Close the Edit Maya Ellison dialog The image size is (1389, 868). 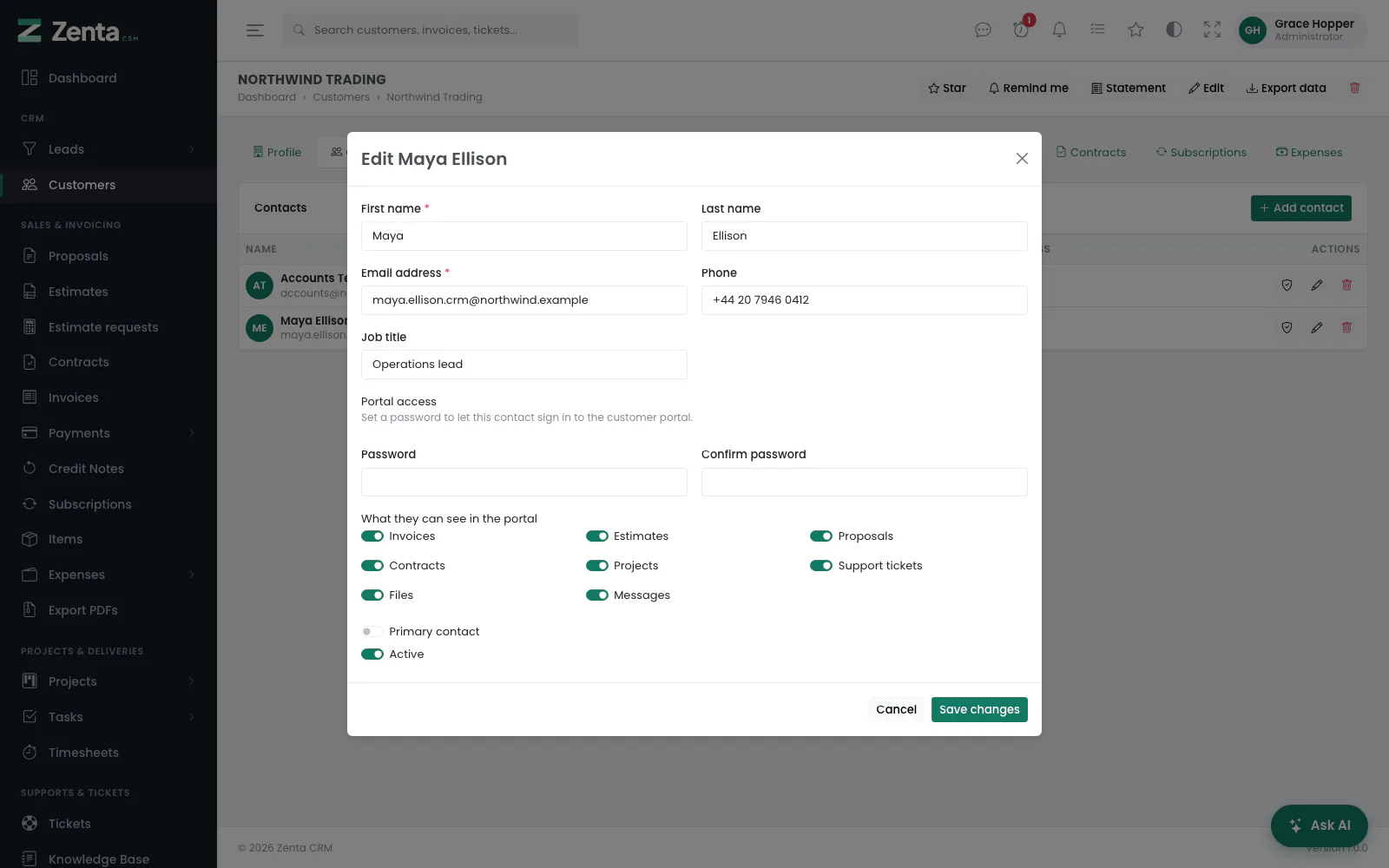pyautogui.click(x=1022, y=159)
